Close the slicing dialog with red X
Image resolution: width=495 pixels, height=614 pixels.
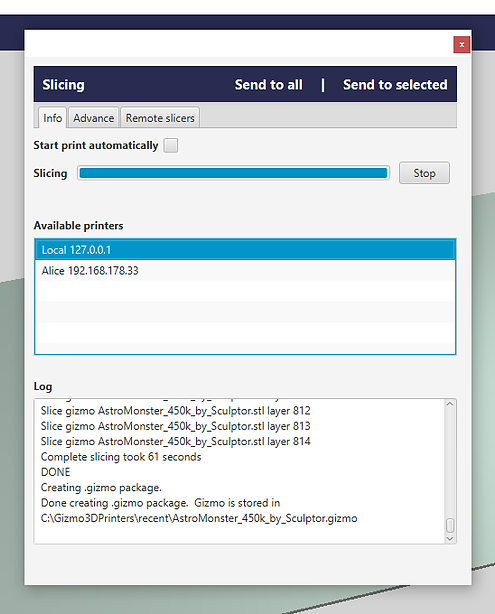pos(462,45)
